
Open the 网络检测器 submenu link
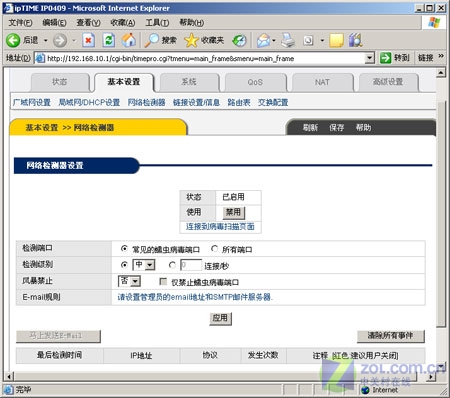[x=146, y=102]
